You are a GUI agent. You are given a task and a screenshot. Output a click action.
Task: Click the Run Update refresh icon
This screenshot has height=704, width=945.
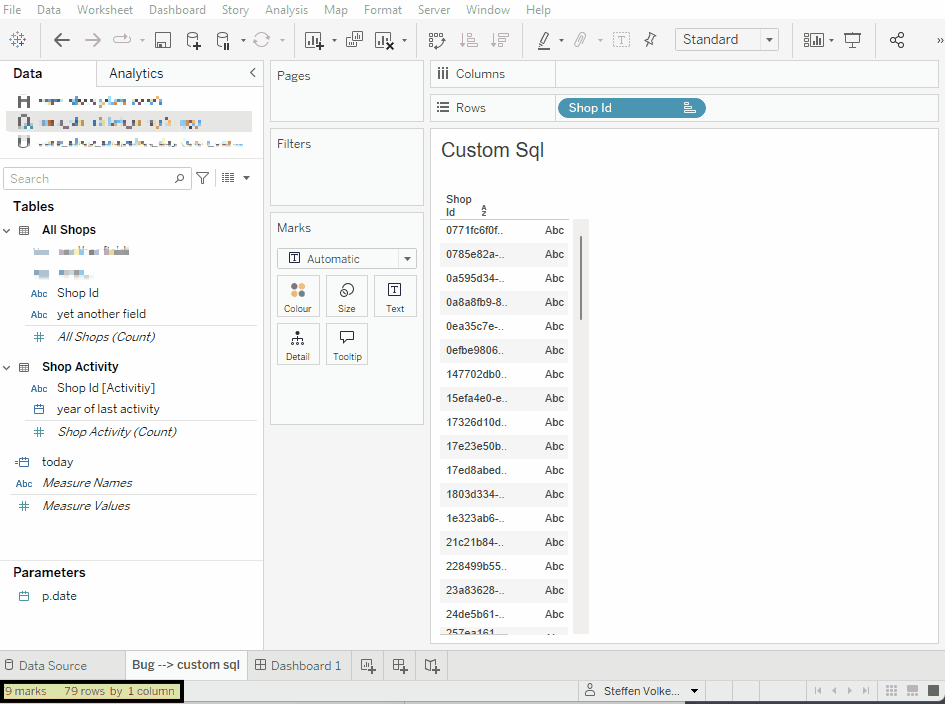261,40
